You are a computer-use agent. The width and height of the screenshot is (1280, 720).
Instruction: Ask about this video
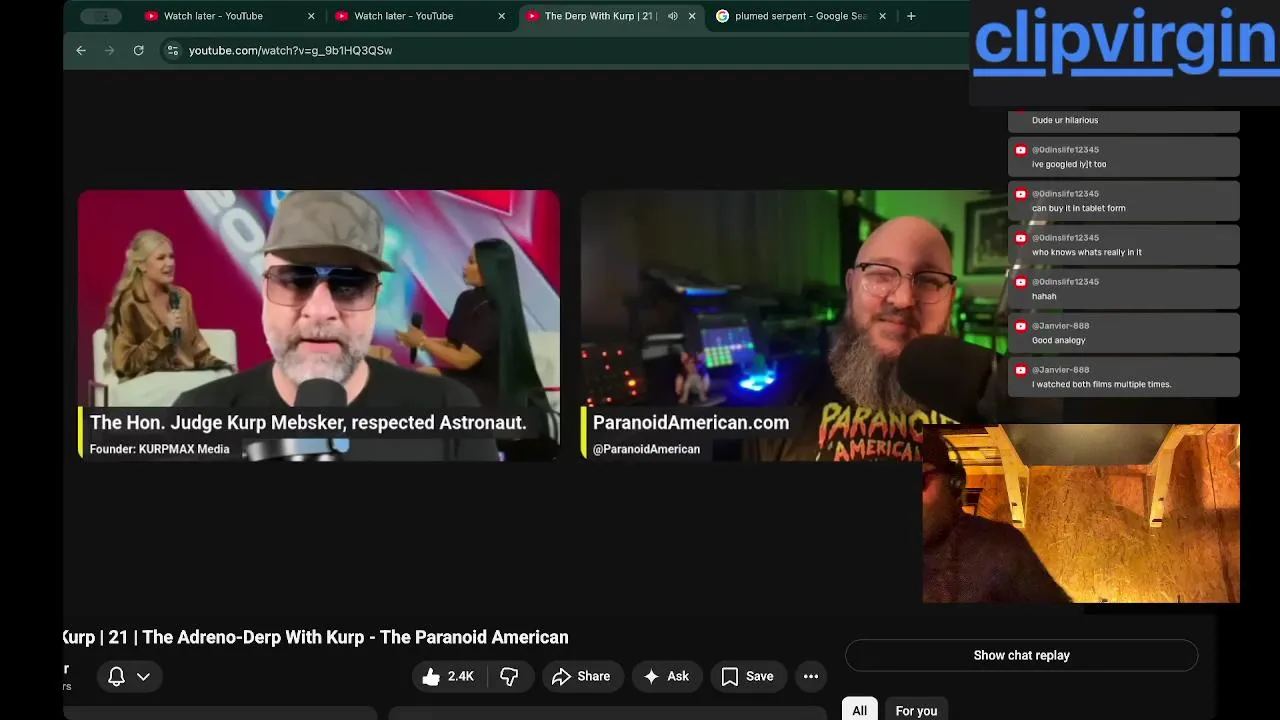(x=667, y=677)
